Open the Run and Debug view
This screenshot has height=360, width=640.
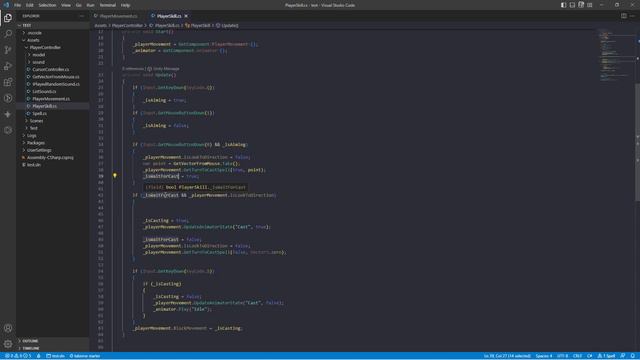click(8, 66)
